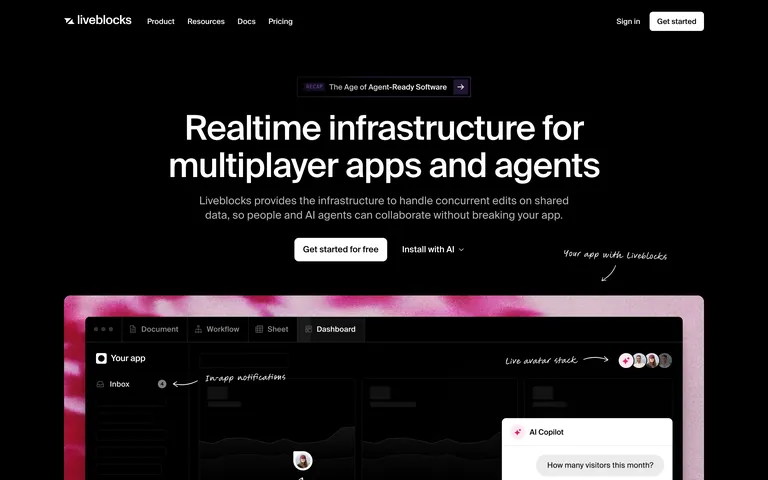Screen dimensions: 768x480
Task: Go to the Docs page
Action: point(246,22)
